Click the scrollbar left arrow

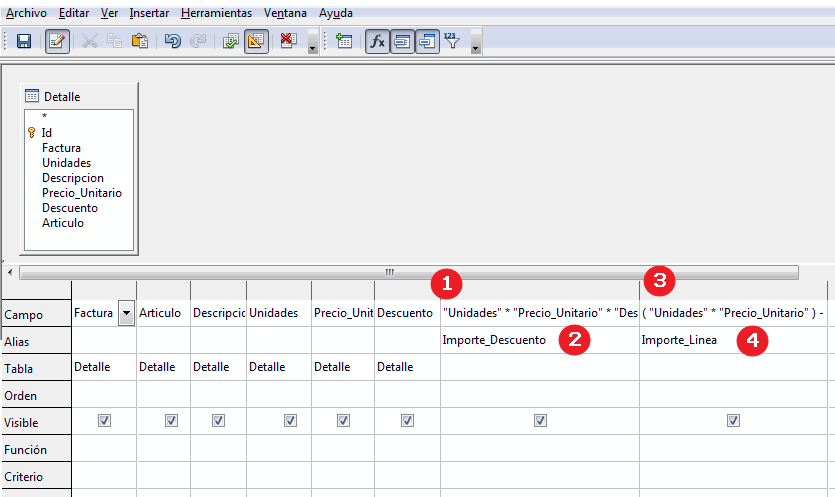[x=10, y=272]
